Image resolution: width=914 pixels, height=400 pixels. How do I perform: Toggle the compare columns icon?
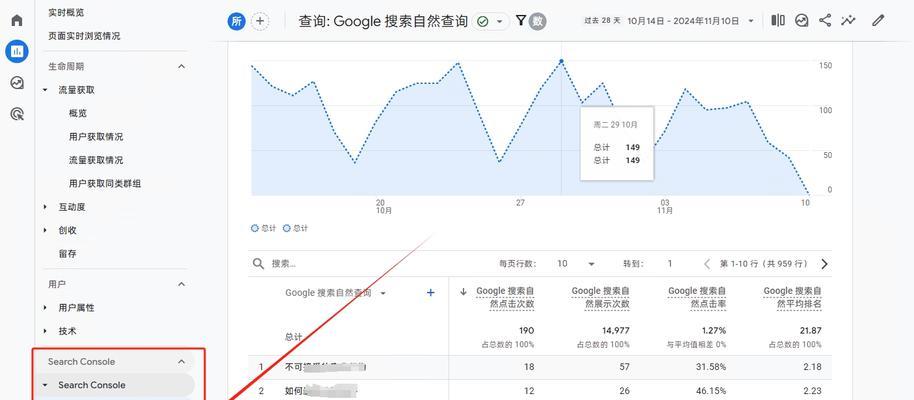pyautogui.click(x=778, y=20)
